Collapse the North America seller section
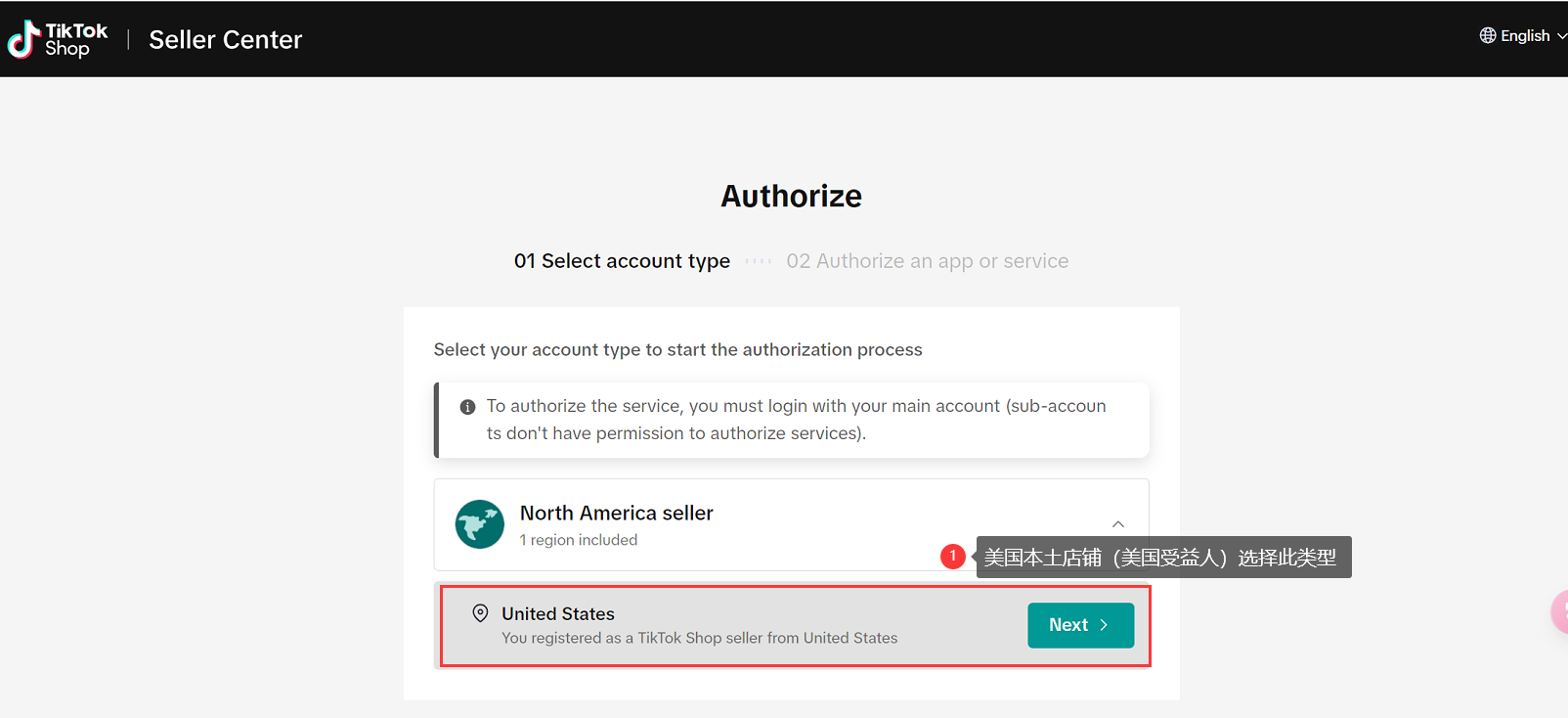The image size is (1568, 718). pos(1118,524)
